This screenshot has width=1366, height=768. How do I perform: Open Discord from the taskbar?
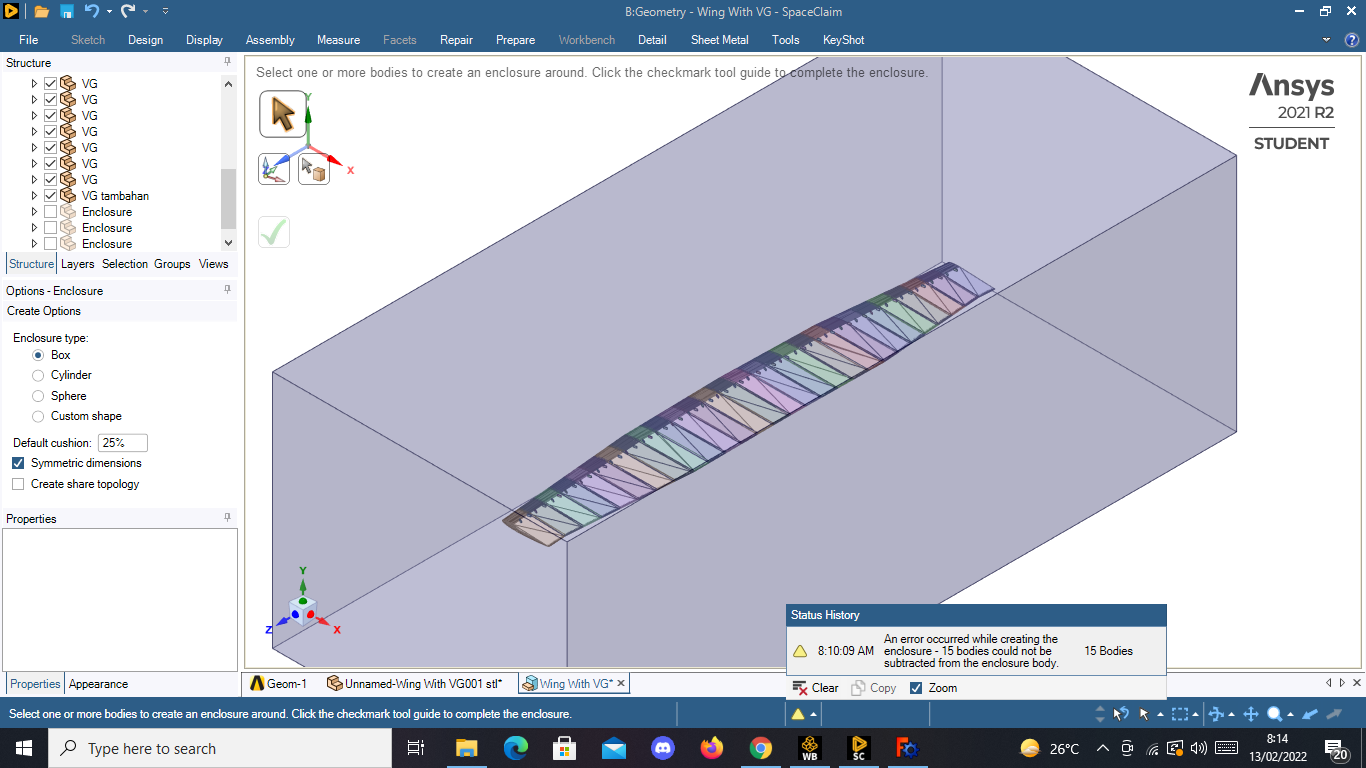[x=663, y=748]
